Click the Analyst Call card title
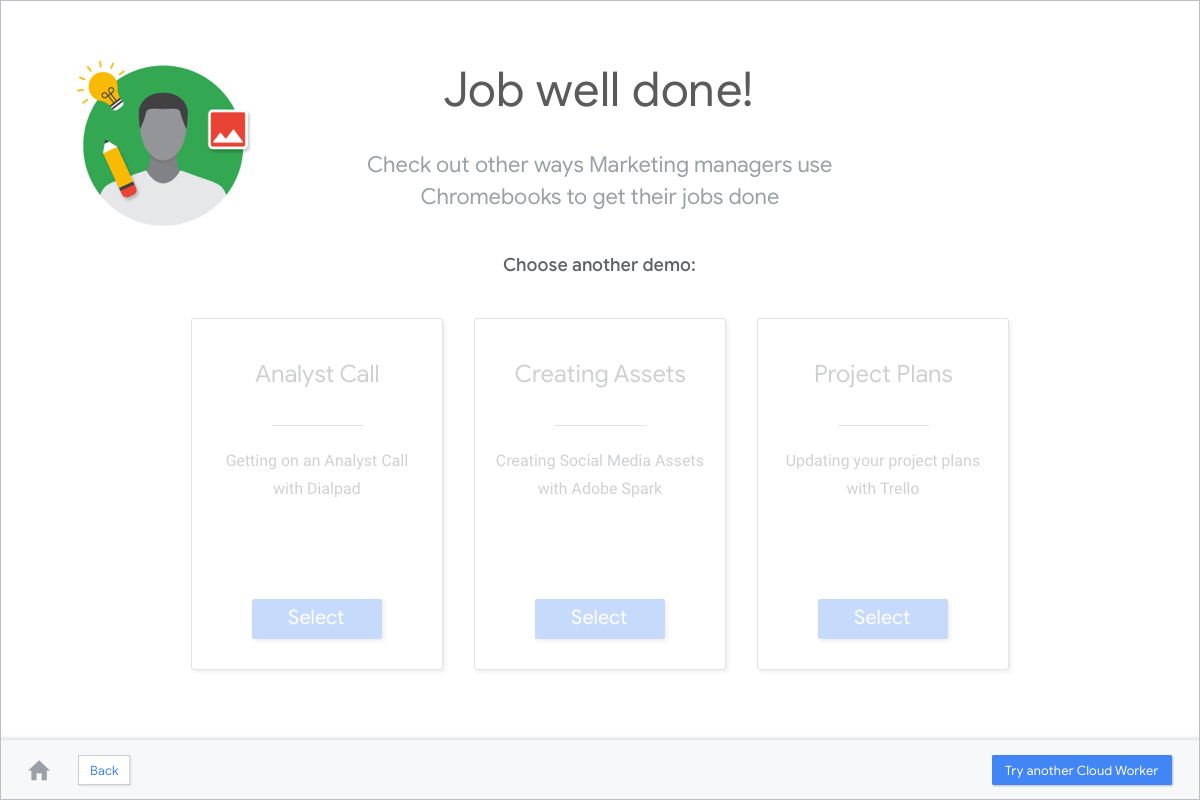This screenshot has height=800, width=1200. pyautogui.click(x=317, y=374)
